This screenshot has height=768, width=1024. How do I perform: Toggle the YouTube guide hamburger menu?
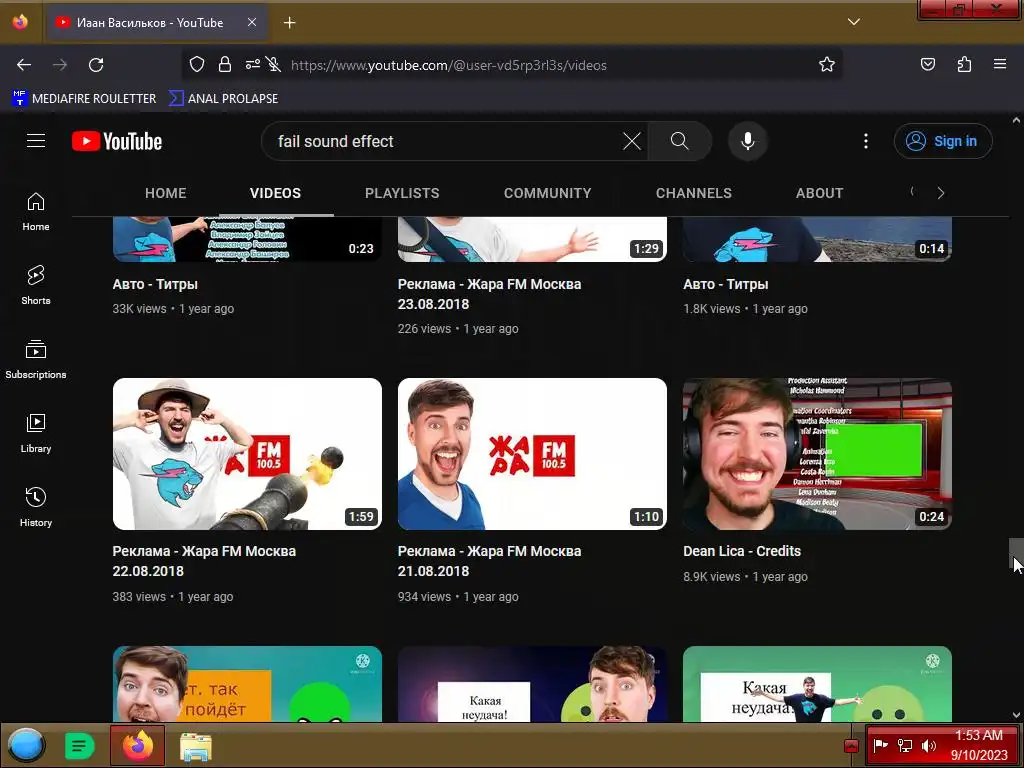pos(36,141)
